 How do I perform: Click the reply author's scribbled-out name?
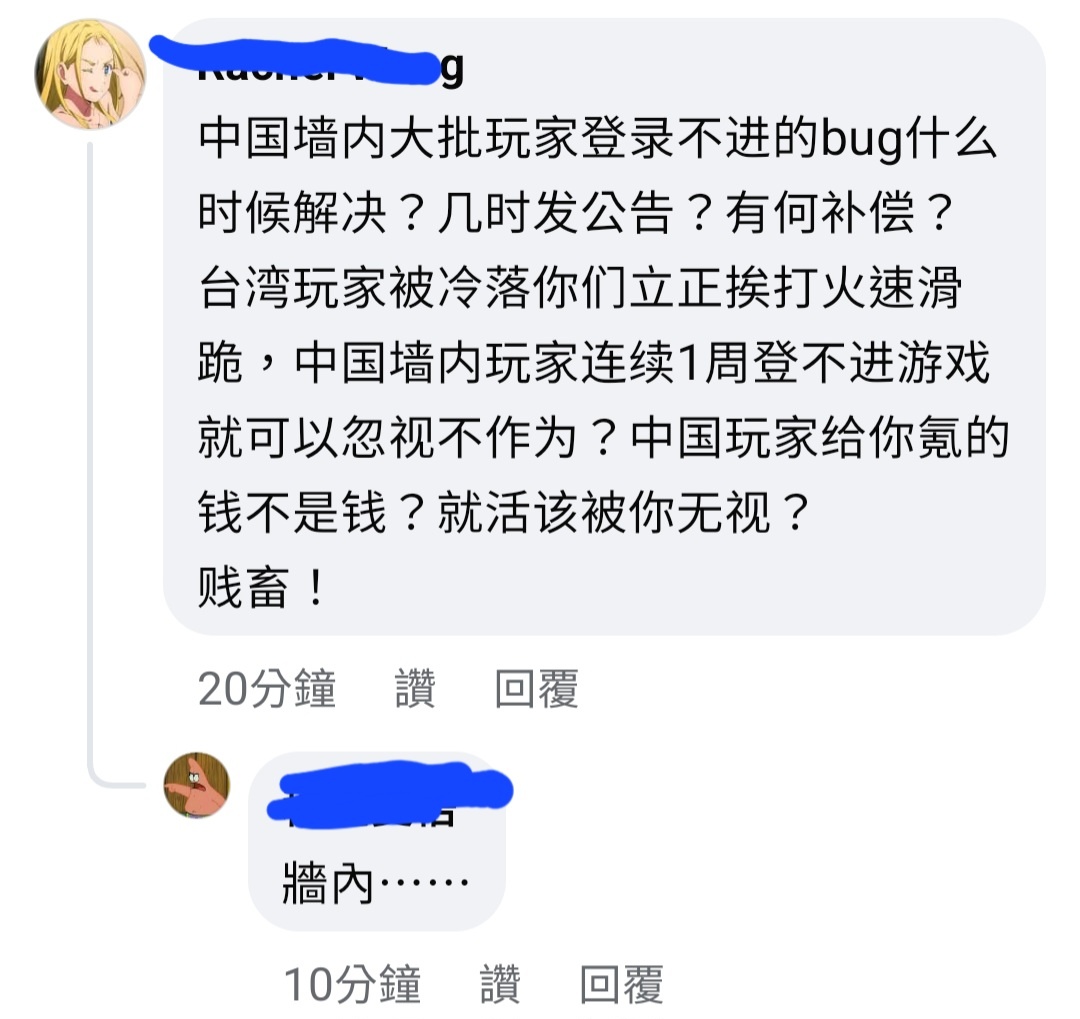(391, 793)
